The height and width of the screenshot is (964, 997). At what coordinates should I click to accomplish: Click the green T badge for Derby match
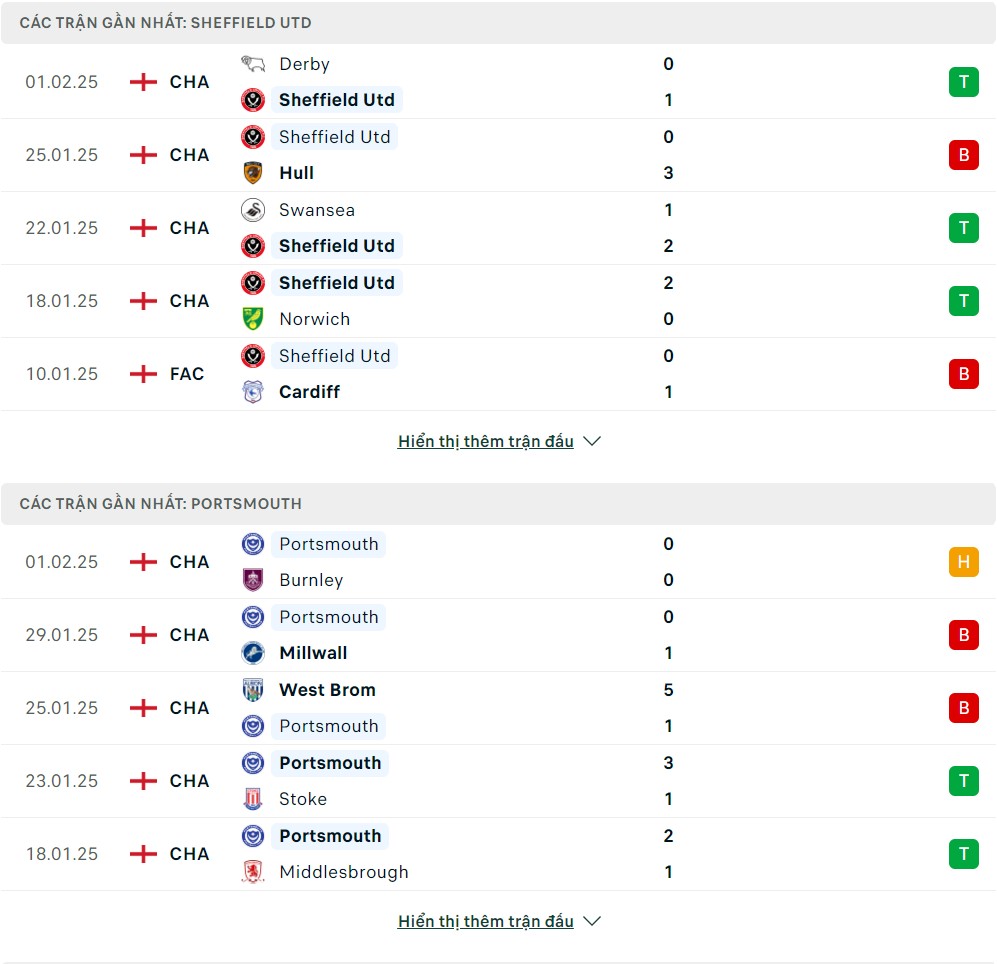[x=964, y=82]
